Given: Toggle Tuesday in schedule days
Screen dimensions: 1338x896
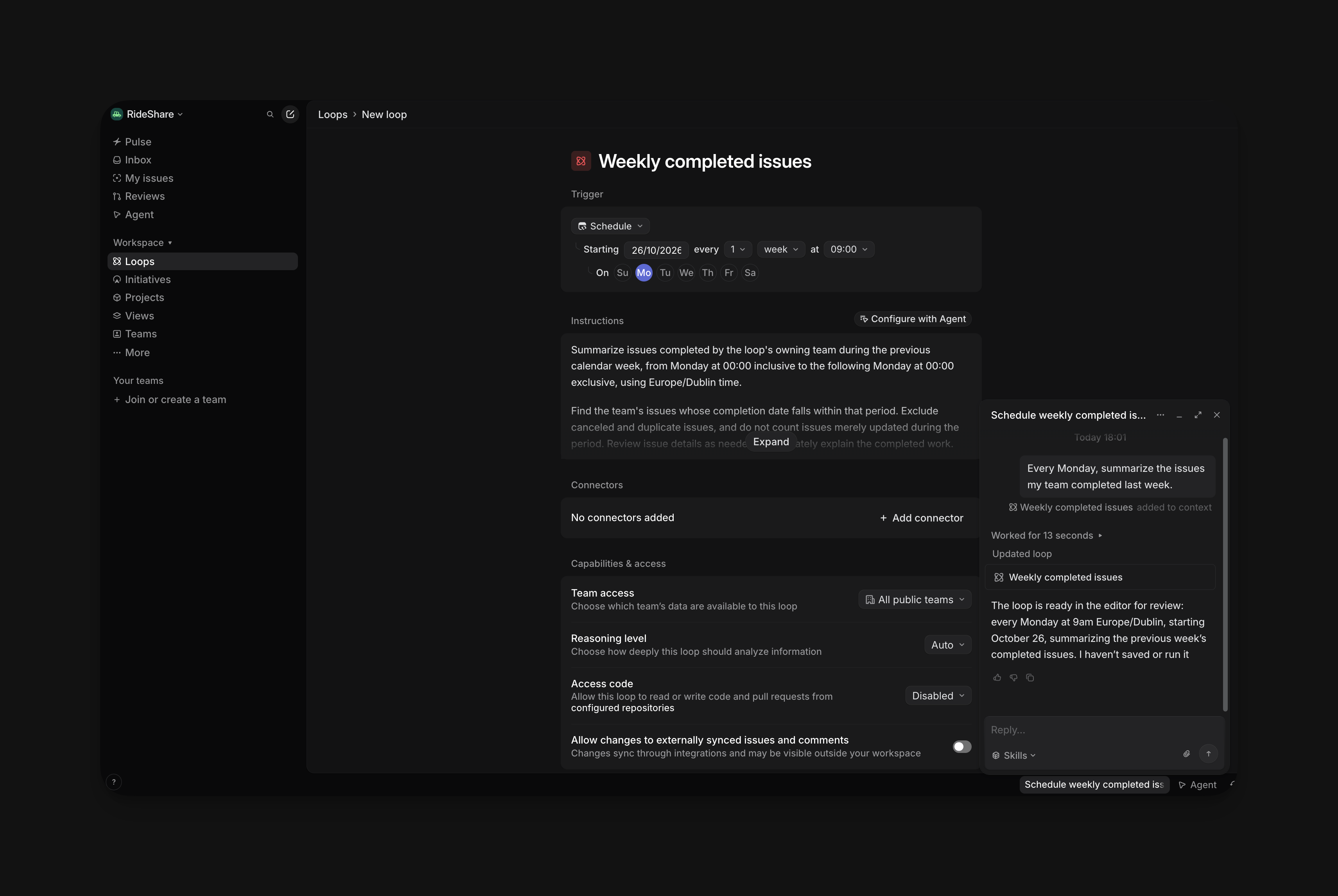Looking at the screenshot, I should 665,272.
